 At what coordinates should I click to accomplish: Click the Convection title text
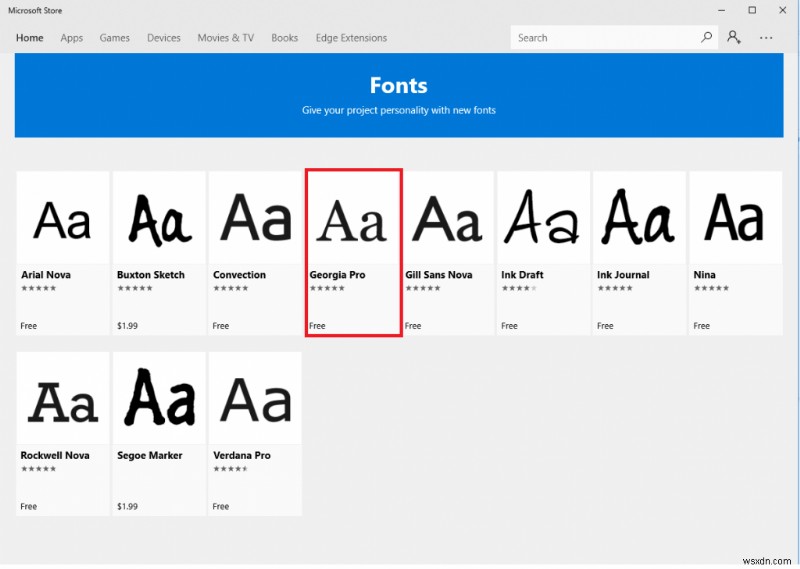239,275
